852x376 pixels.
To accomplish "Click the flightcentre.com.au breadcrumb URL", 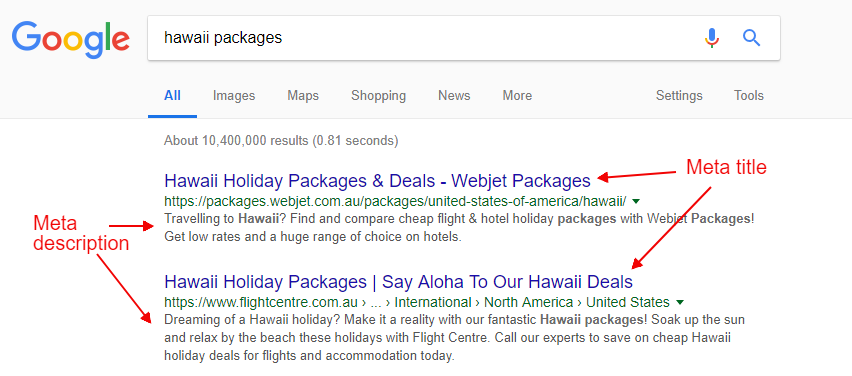I will click(417, 302).
